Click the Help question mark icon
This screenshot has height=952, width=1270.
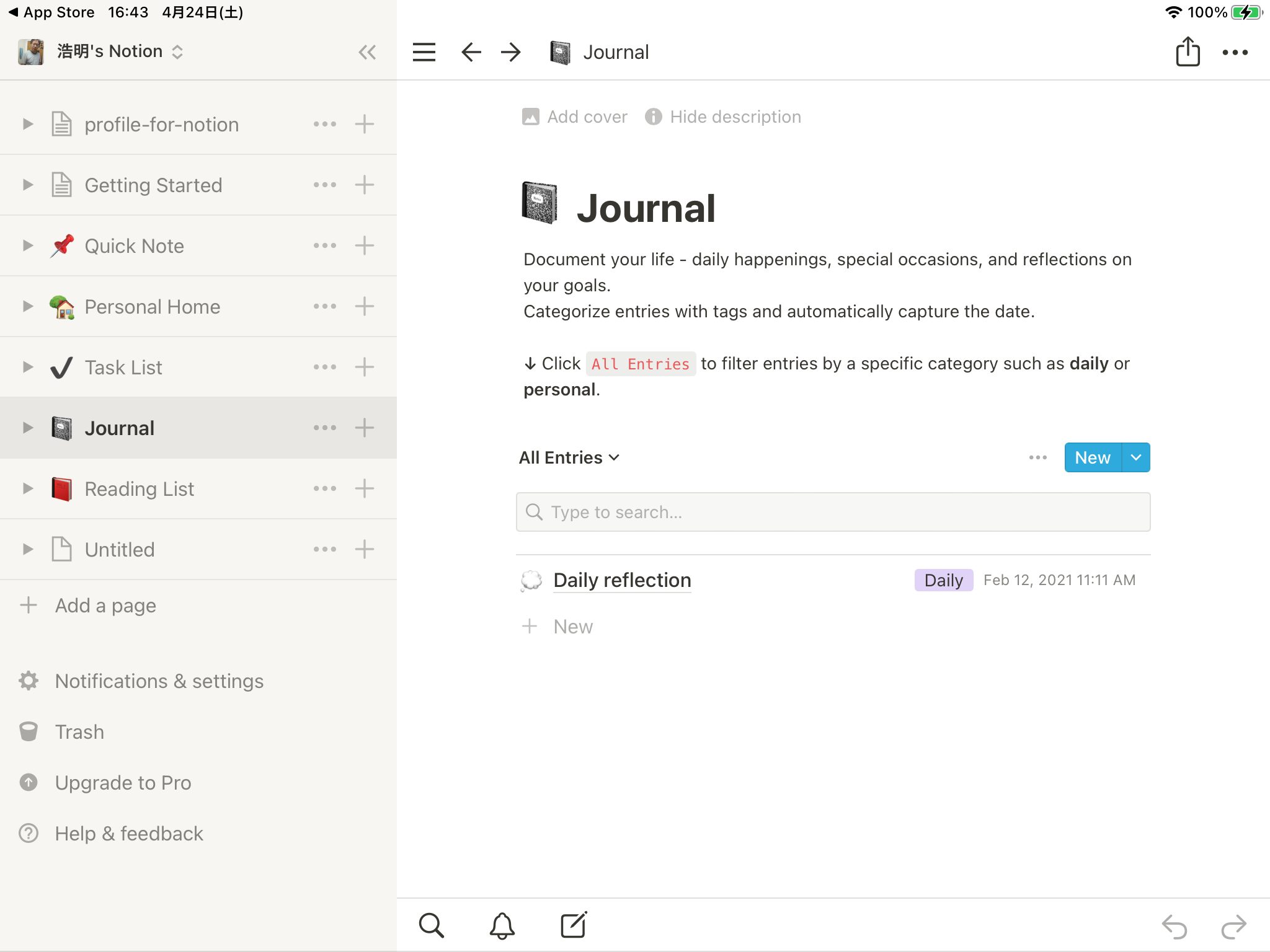tap(29, 833)
